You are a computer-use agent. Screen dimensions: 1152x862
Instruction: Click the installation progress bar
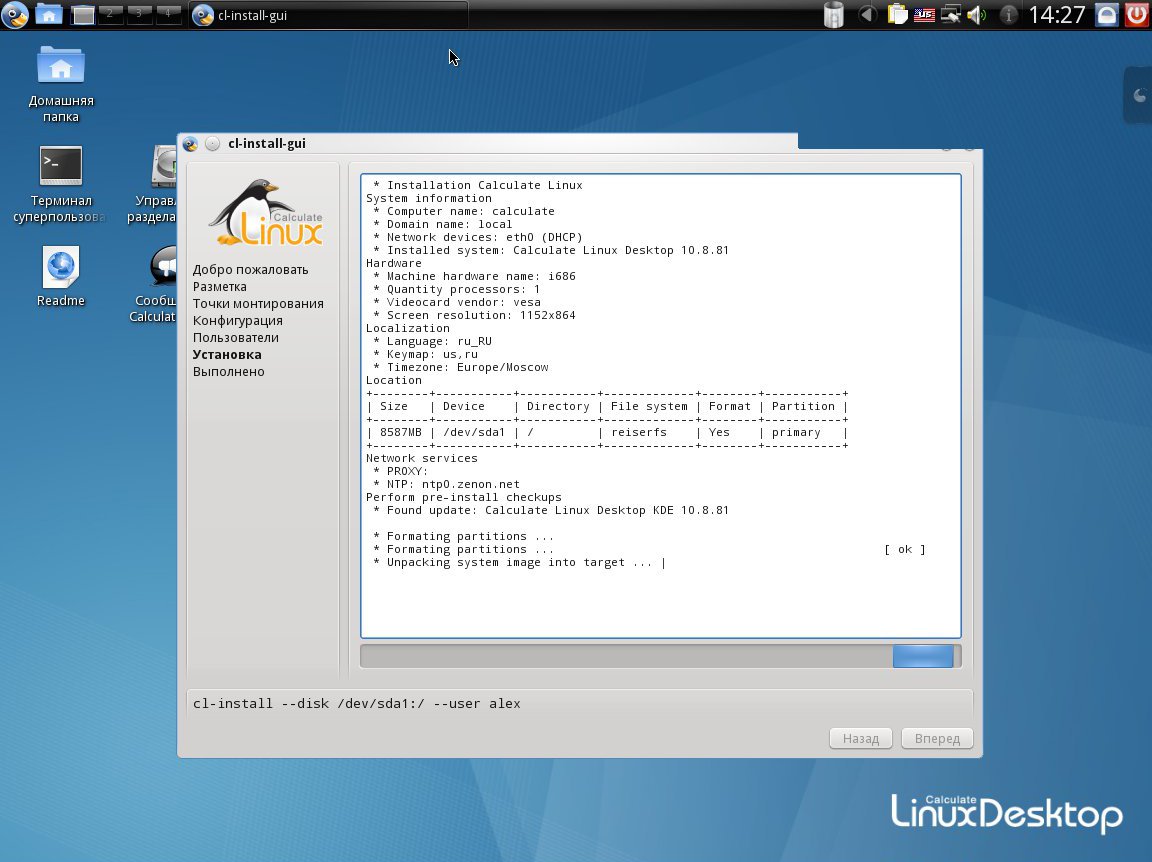[660, 656]
